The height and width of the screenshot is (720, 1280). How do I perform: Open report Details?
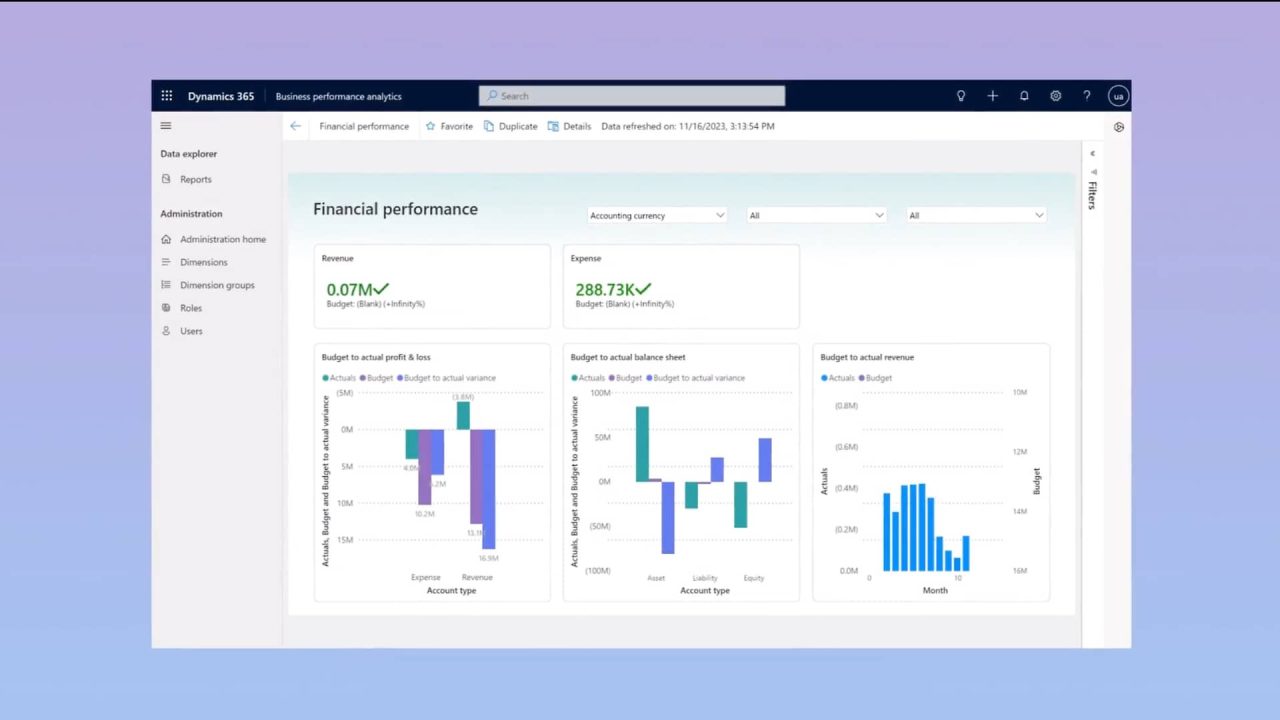(570, 126)
